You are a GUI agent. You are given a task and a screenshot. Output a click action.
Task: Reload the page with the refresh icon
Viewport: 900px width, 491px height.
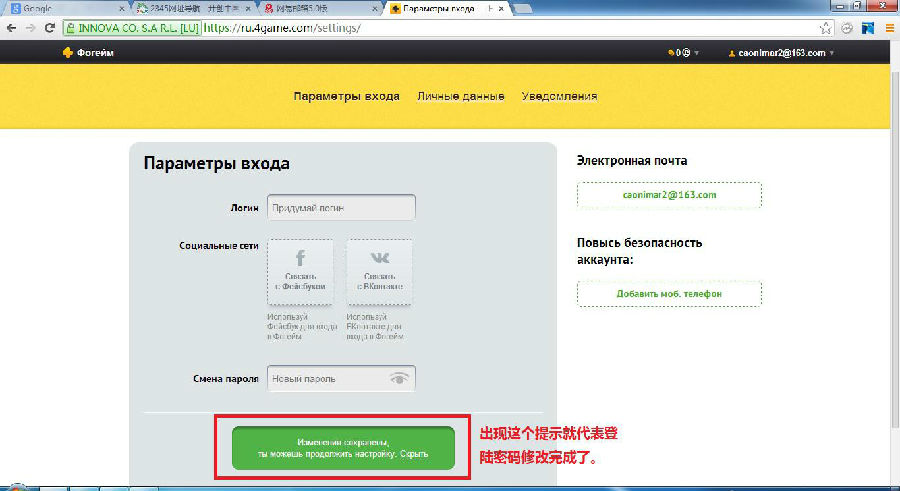[x=49, y=28]
